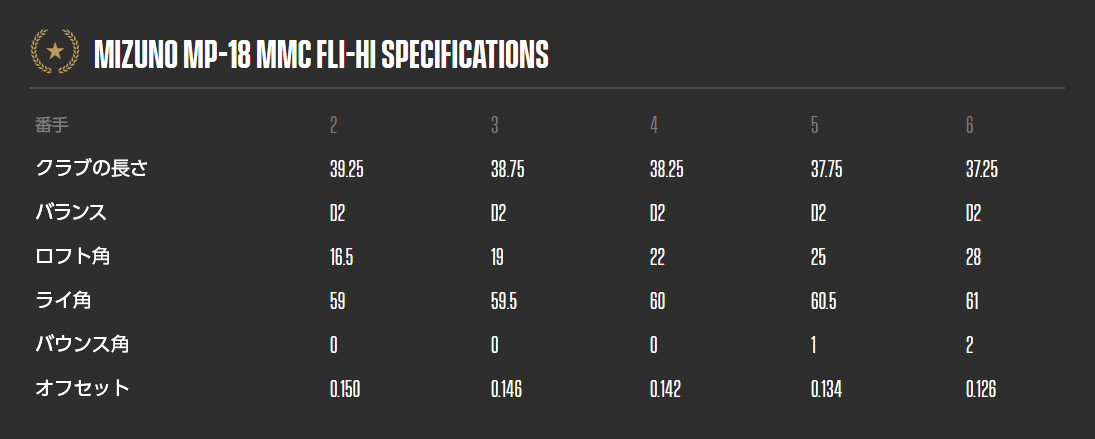Select the バランス row label
The height and width of the screenshot is (439, 1095).
[x=71, y=213]
